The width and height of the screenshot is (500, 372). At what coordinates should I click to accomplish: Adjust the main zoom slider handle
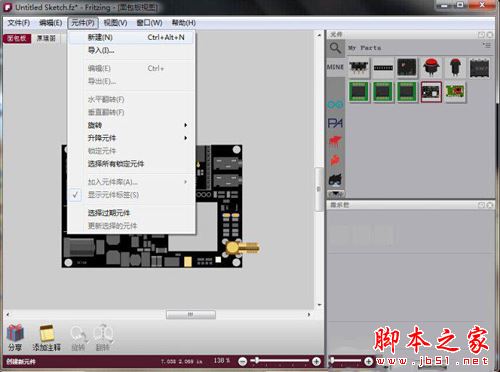257,360
